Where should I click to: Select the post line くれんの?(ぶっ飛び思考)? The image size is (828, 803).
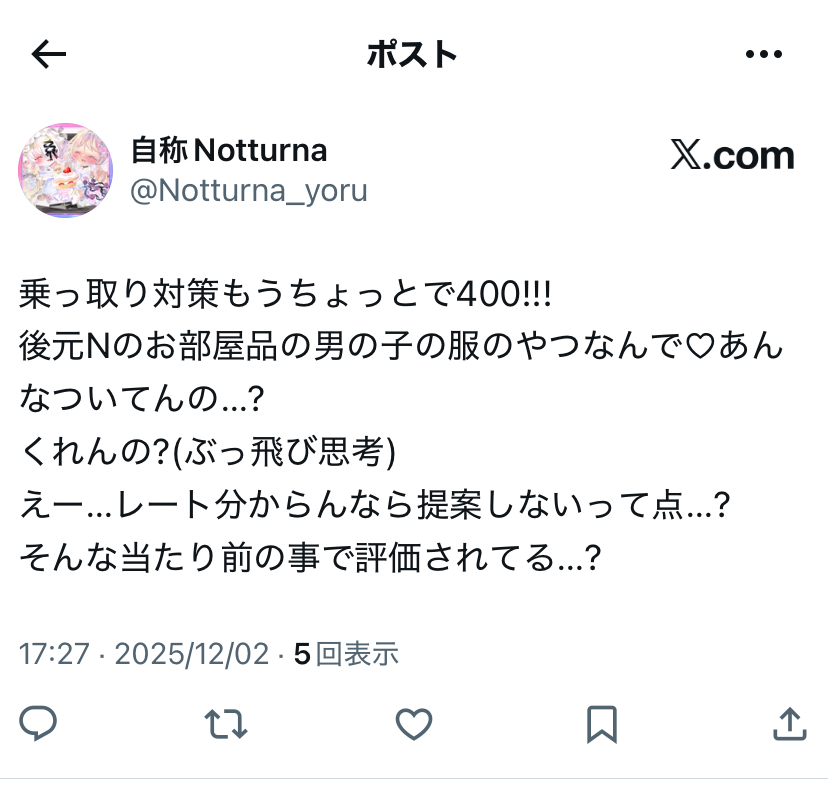(208, 452)
